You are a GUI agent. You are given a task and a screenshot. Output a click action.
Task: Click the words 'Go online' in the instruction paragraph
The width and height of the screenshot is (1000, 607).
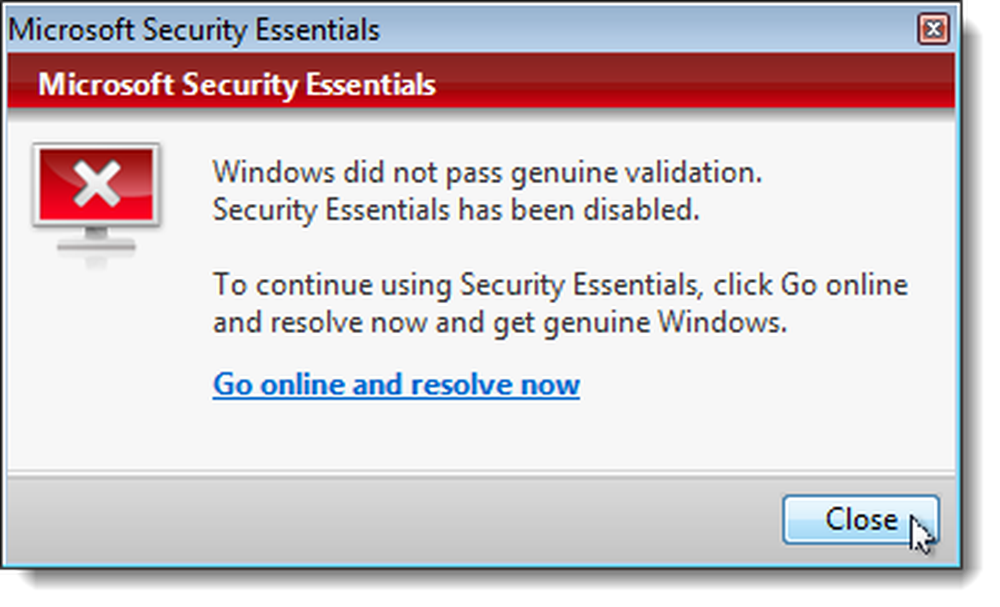[844, 284]
